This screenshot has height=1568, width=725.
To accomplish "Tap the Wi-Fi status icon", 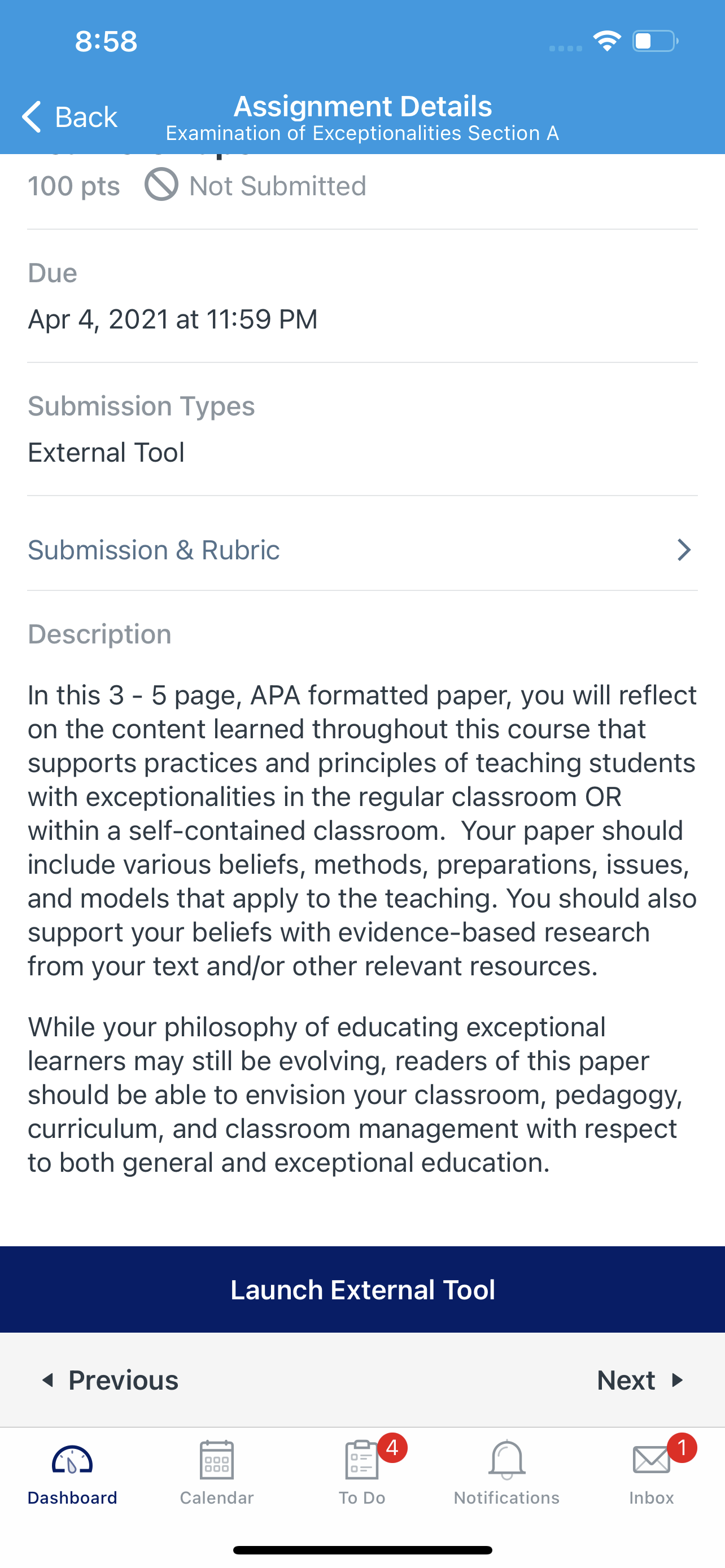I will [x=607, y=41].
